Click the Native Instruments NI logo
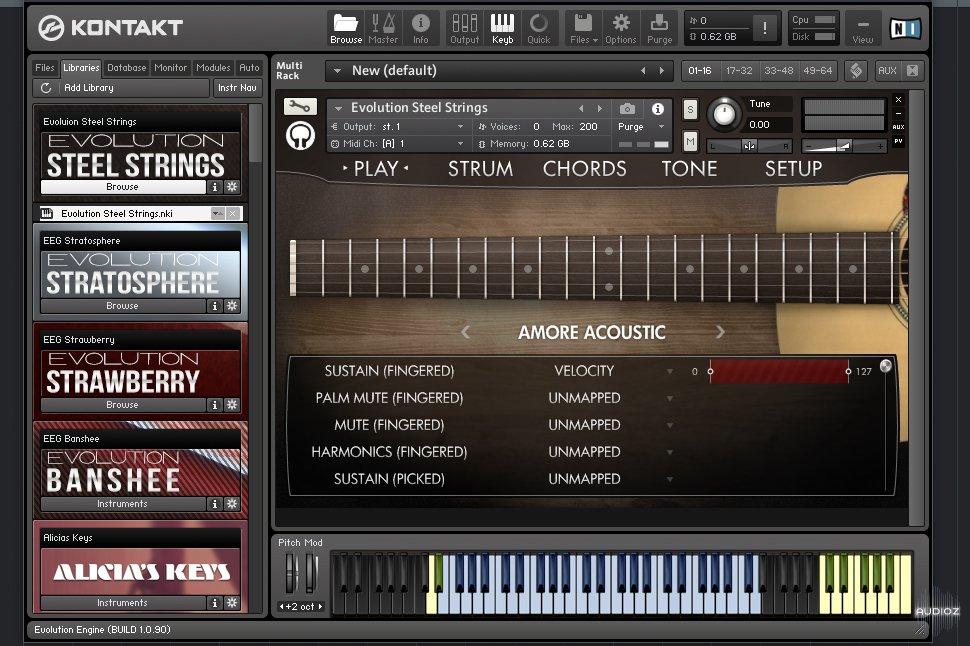The width and height of the screenshot is (970, 646). (905, 28)
